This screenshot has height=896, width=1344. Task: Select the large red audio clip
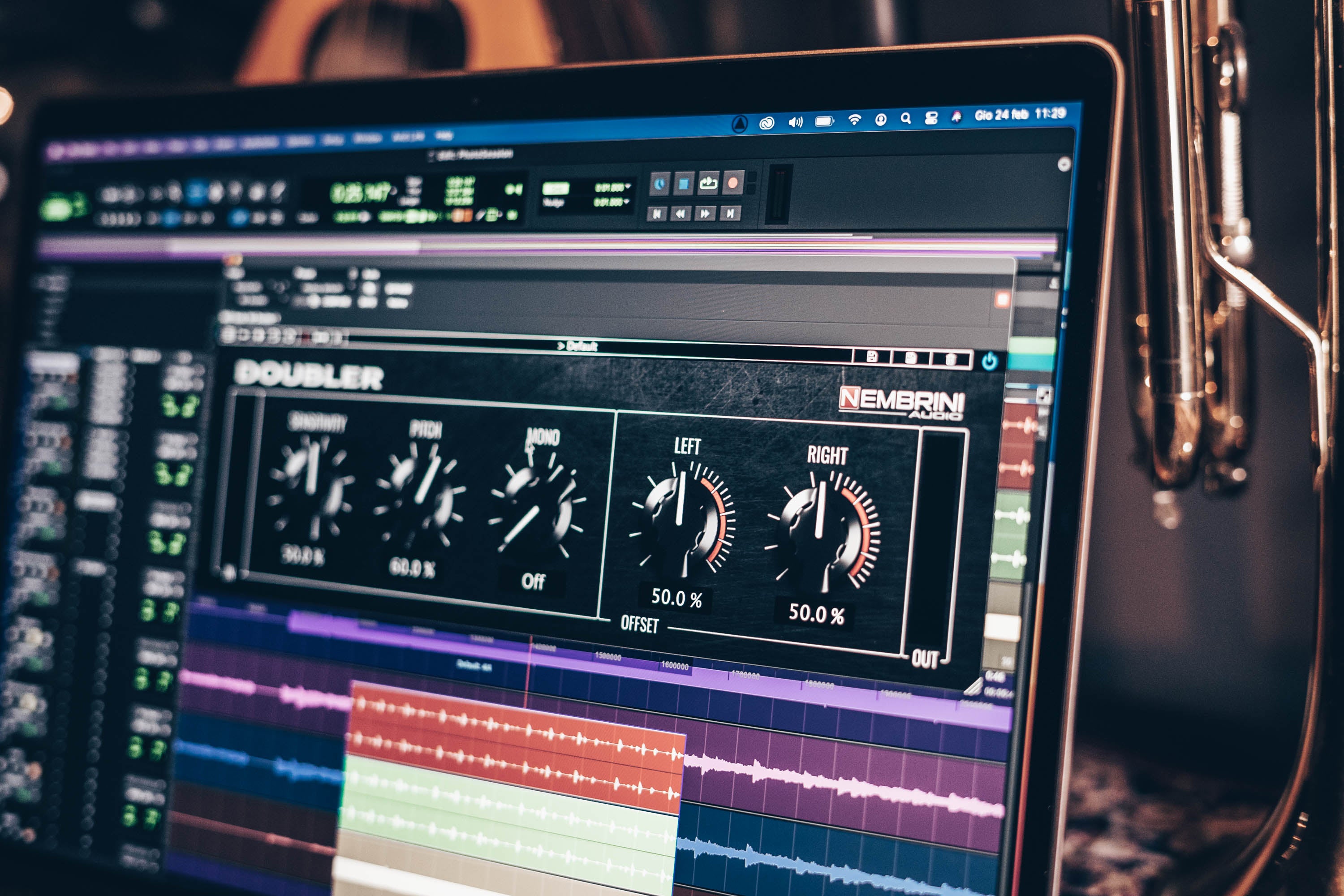point(517,746)
